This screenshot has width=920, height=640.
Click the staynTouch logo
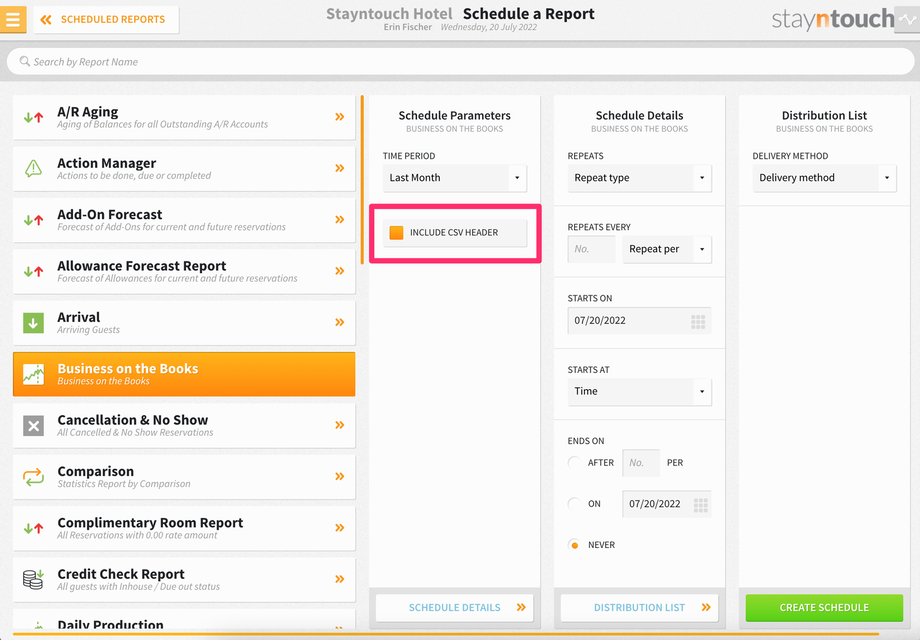tap(833, 19)
